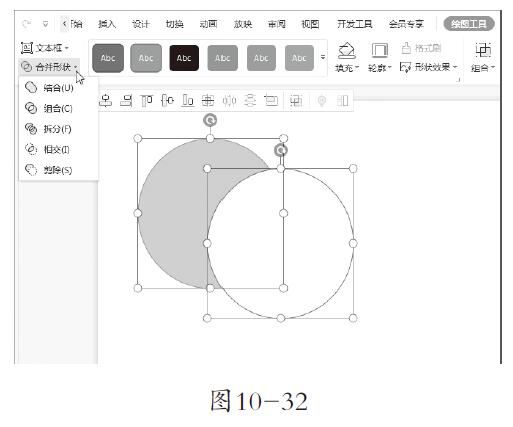Pick the 相交(I) intersect option
The image size is (513, 427).
pyautogui.click(x=48, y=149)
